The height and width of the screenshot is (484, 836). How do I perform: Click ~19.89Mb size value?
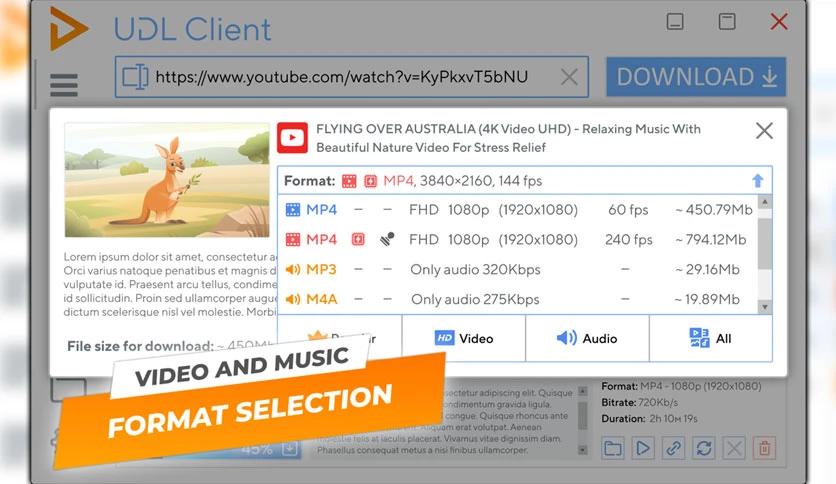pos(707,299)
